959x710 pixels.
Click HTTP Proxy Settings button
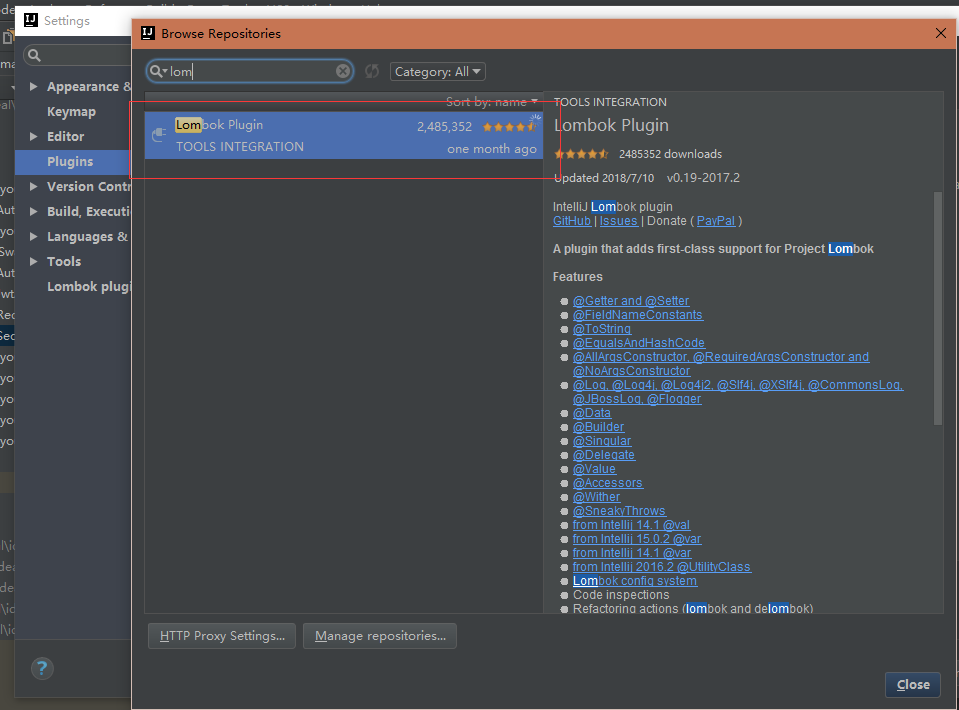coord(222,636)
